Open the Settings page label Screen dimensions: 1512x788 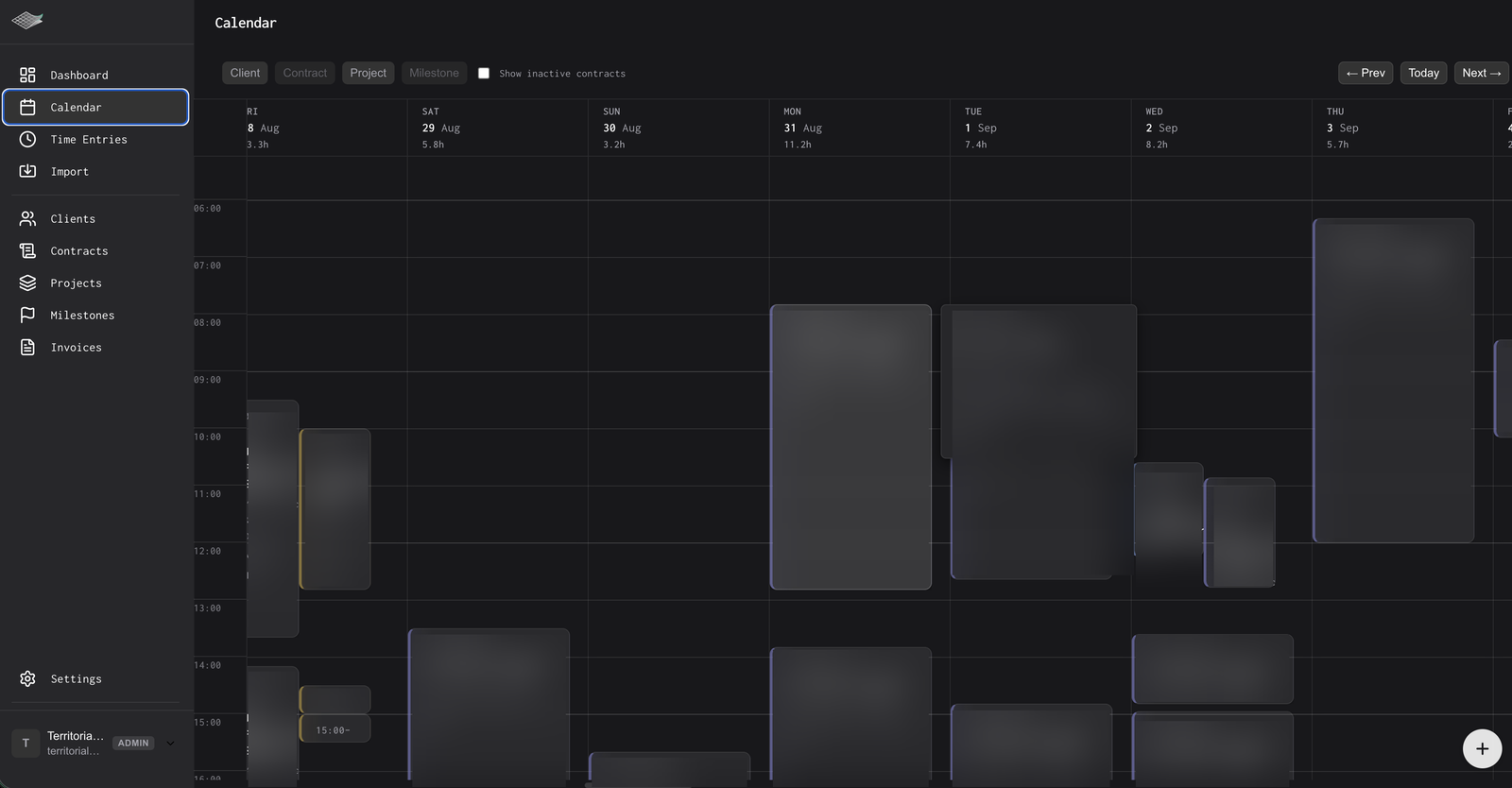coord(77,678)
